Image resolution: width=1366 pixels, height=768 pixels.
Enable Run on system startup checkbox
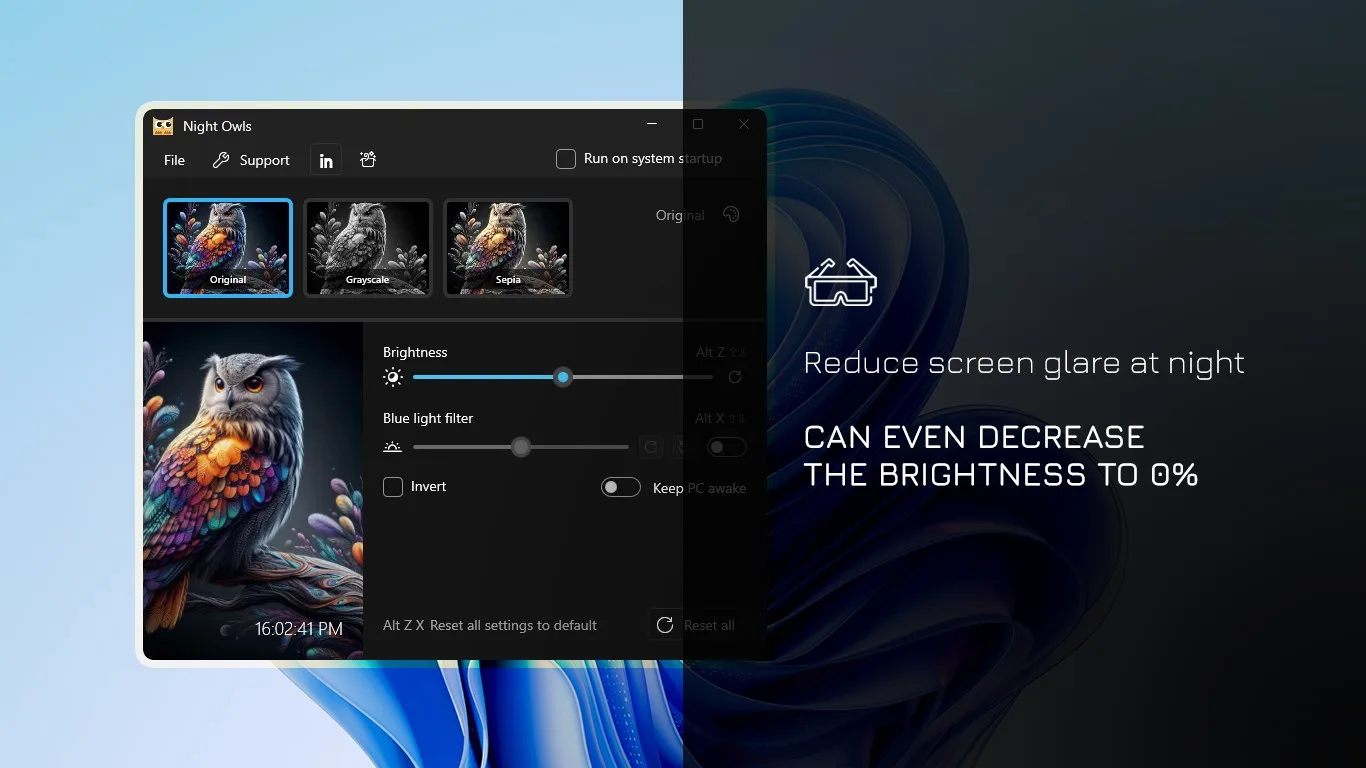click(x=566, y=159)
